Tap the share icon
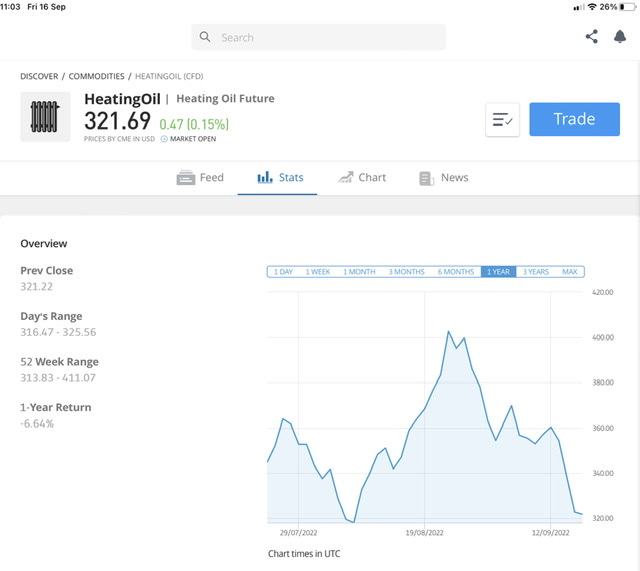 click(x=591, y=37)
